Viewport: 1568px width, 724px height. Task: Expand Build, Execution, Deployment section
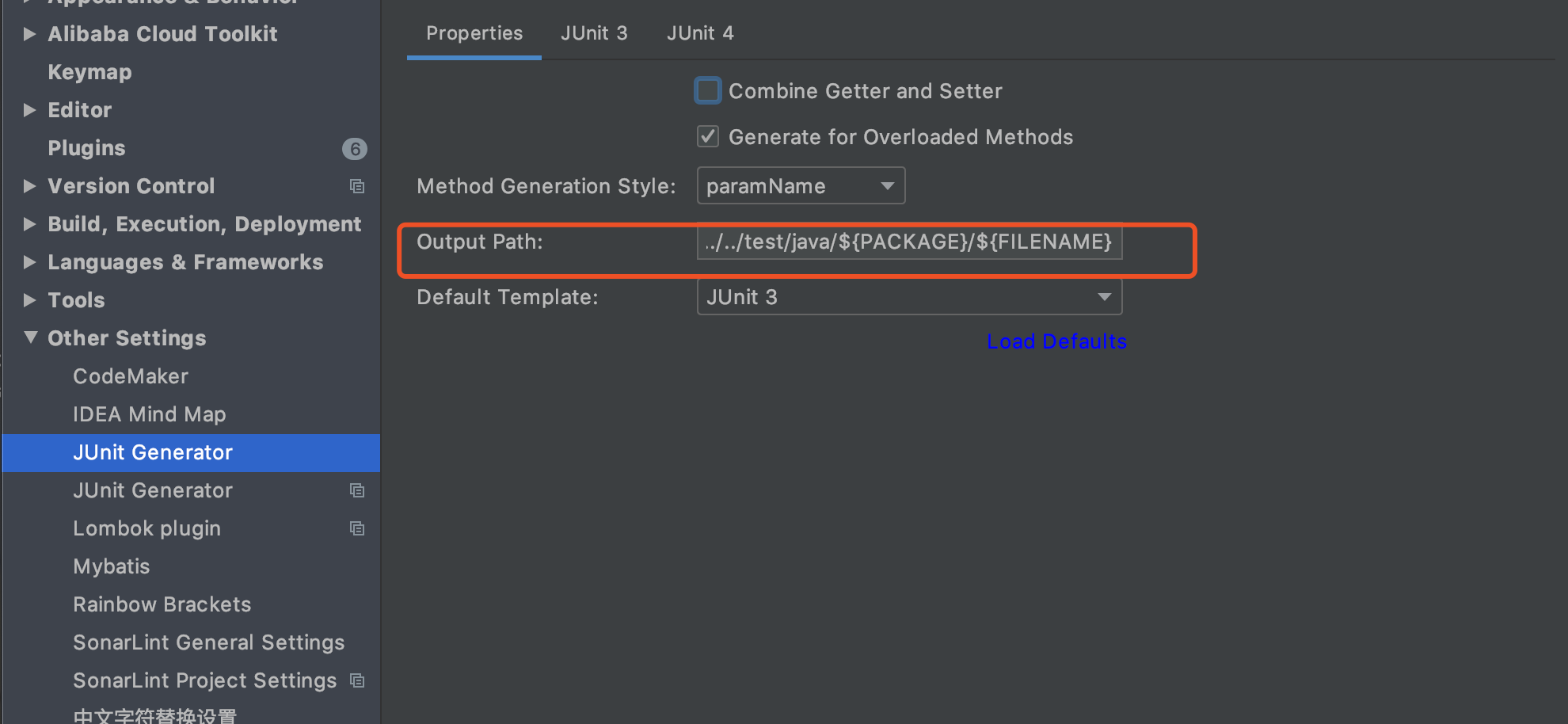click(x=29, y=224)
